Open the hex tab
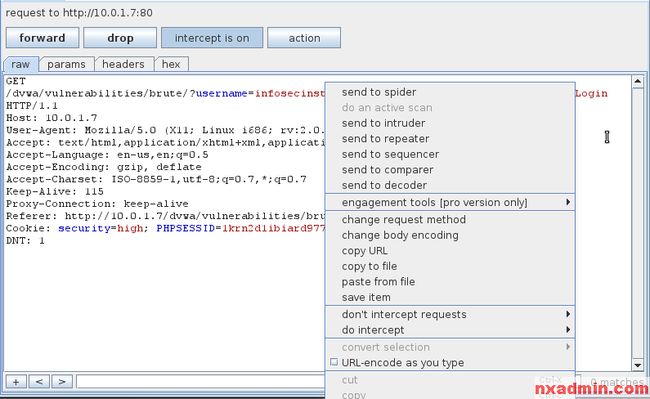 click(x=171, y=65)
